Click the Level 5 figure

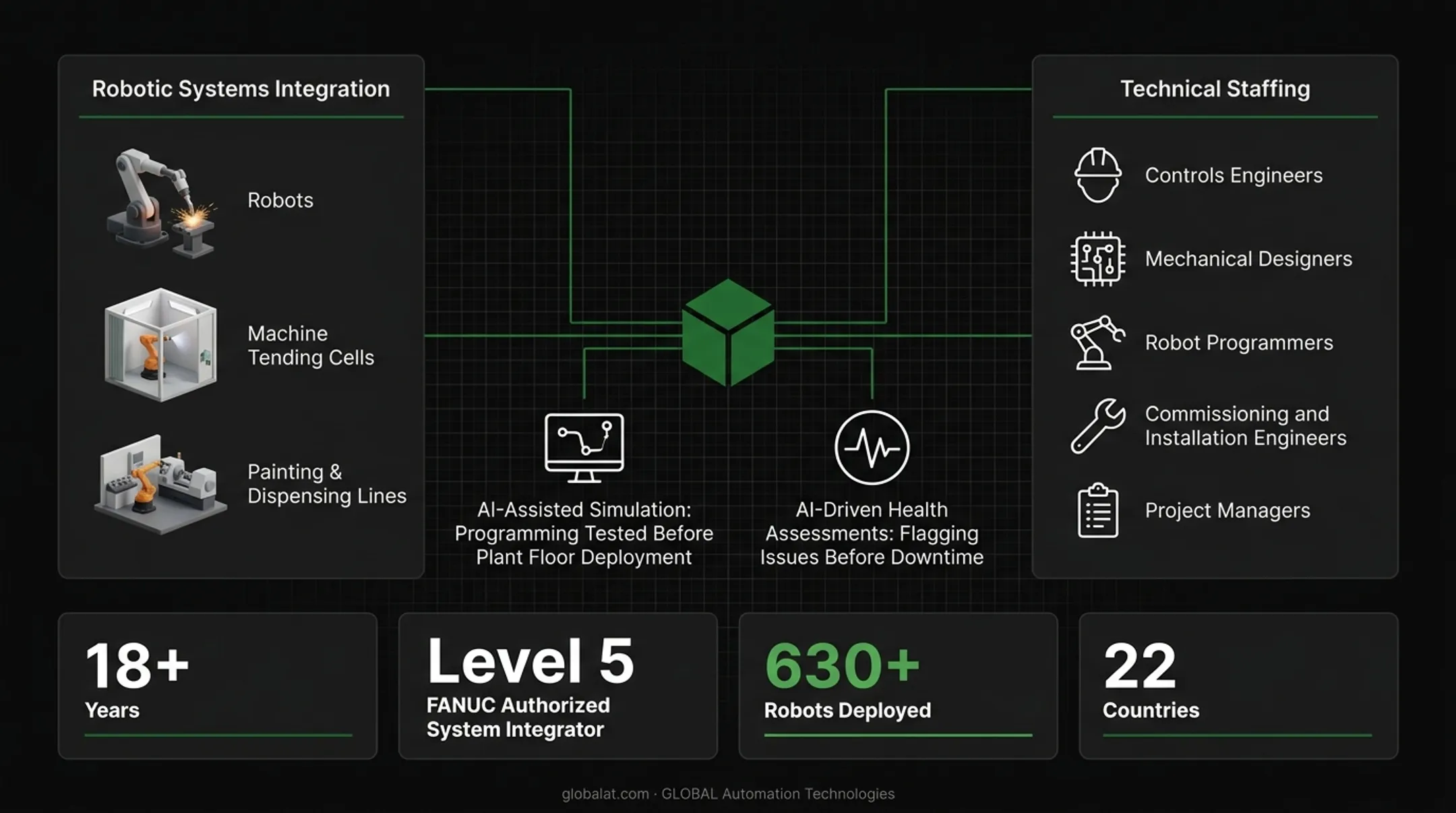coord(530,661)
